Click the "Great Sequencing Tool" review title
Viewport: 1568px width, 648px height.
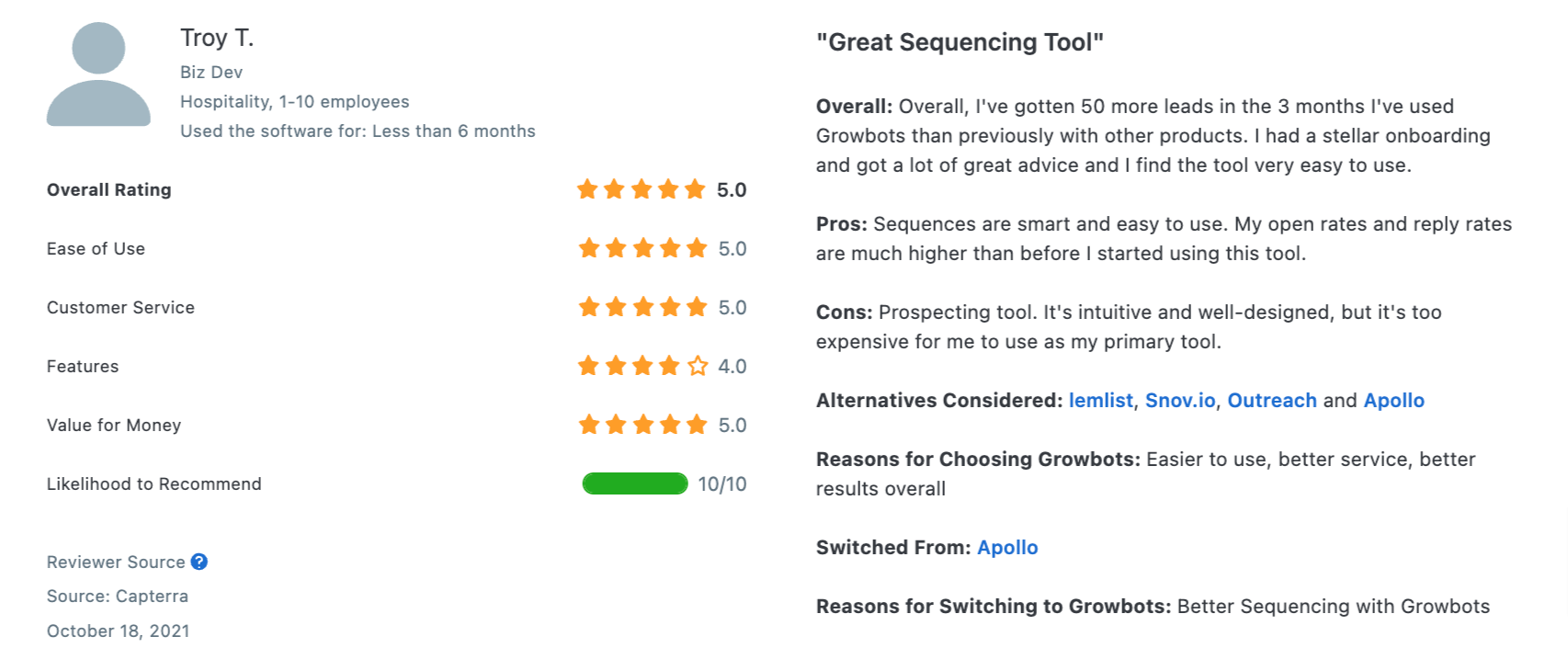point(960,42)
